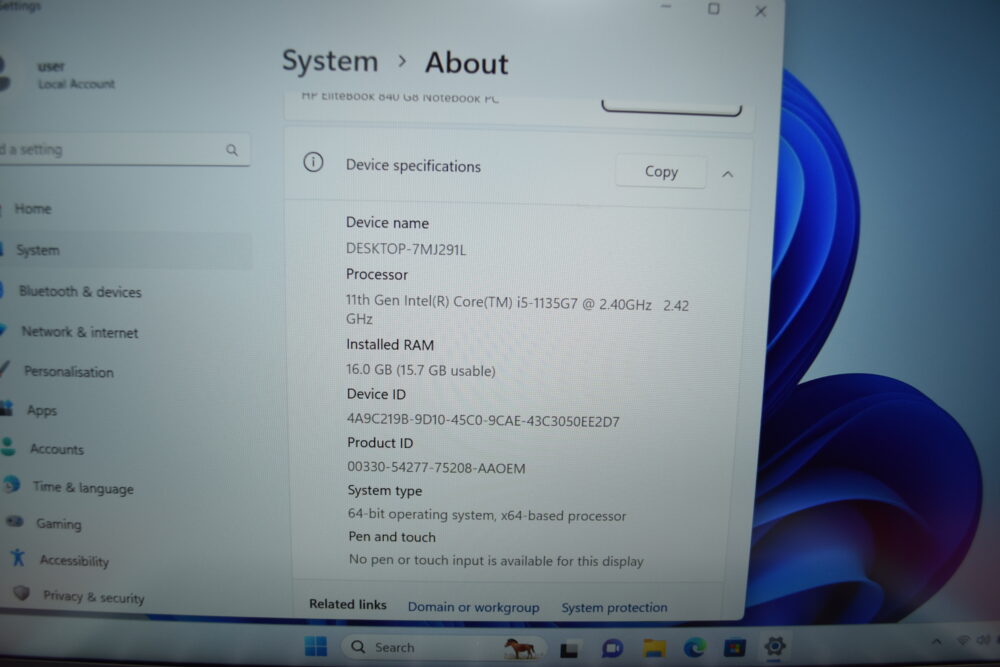The image size is (1000, 667).
Task: Click System in the breadcrumb
Action: tap(330, 61)
